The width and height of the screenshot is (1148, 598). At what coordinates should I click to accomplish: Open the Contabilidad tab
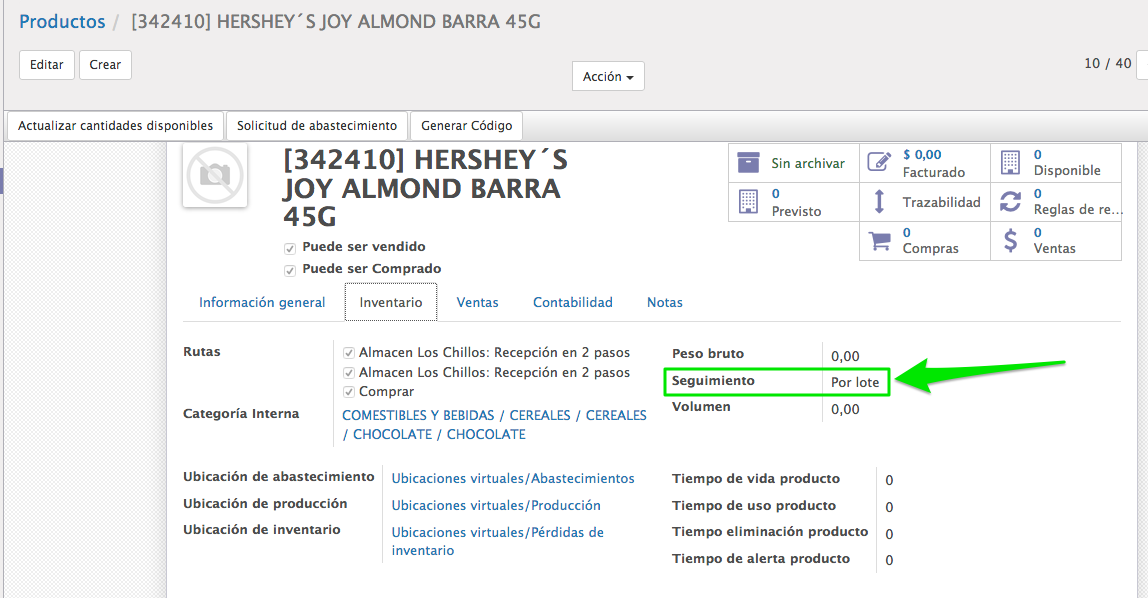[573, 302]
